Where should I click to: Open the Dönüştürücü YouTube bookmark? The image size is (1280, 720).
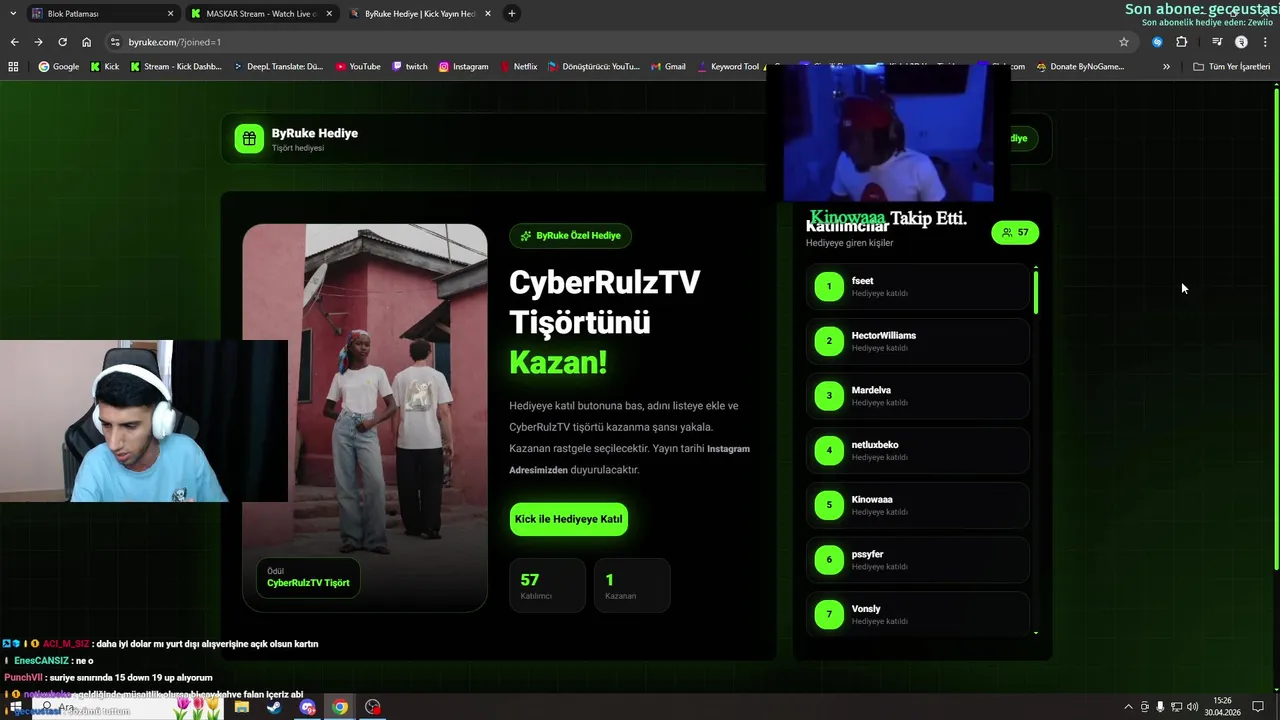point(594,67)
